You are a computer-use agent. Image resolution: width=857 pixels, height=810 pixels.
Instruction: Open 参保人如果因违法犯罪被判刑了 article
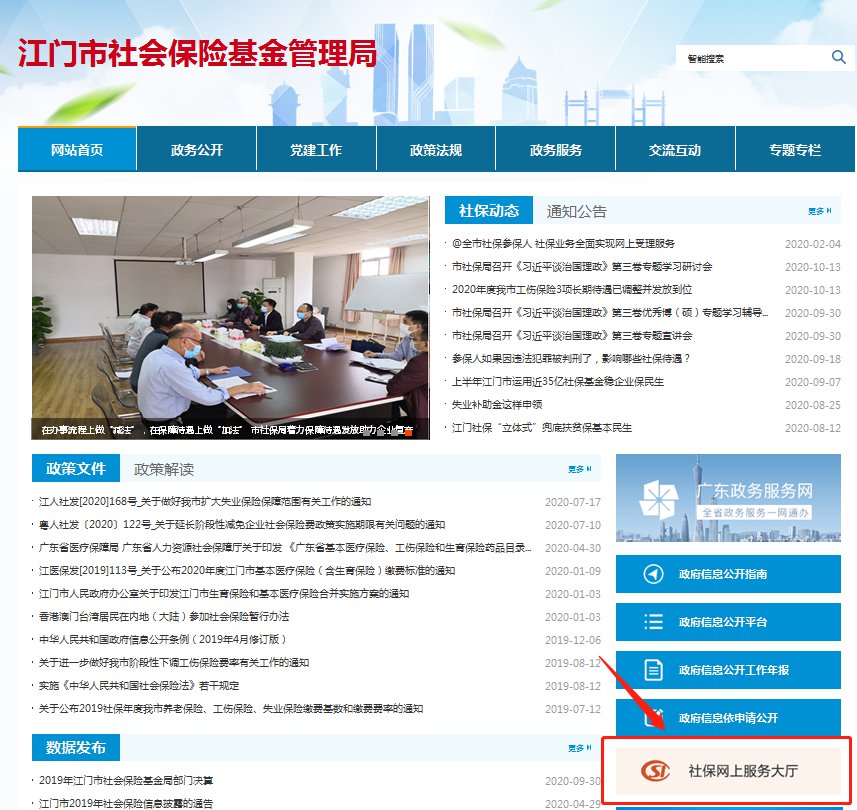pos(571,358)
